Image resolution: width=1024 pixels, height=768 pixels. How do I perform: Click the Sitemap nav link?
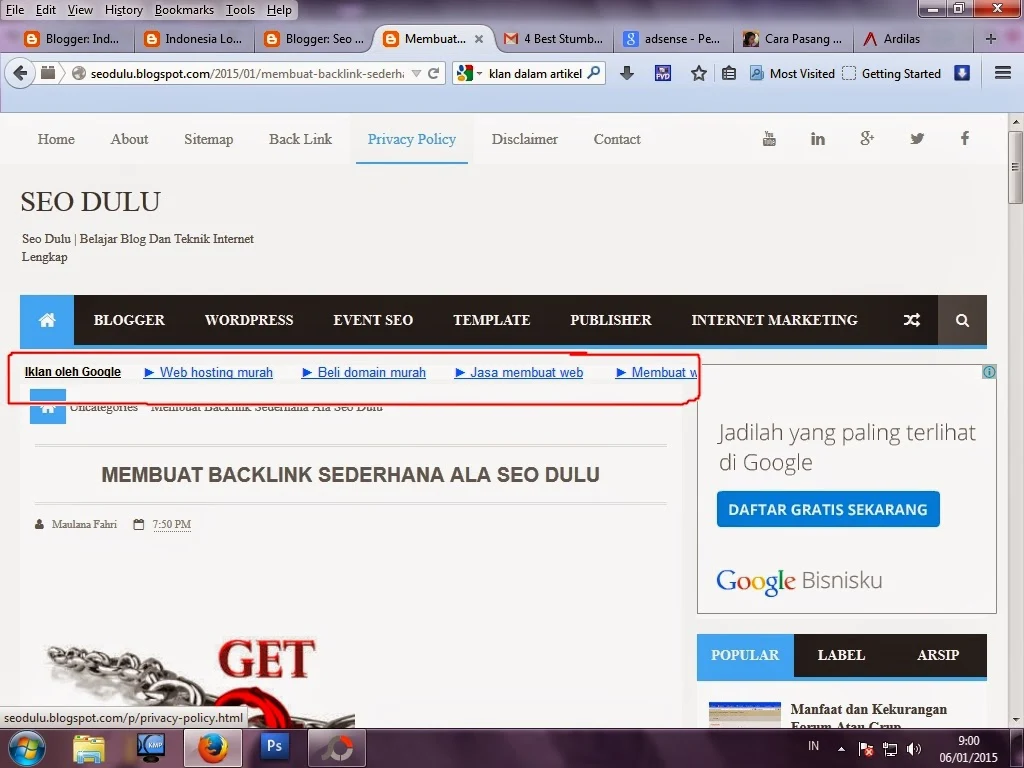pyautogui.click(x=208, y=139)
